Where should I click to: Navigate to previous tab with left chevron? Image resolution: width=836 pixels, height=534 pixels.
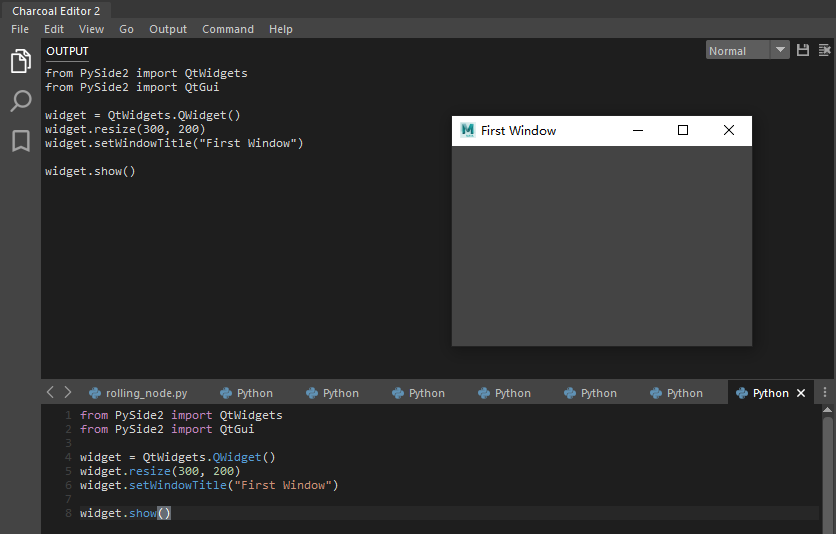[x=50, y=392]
